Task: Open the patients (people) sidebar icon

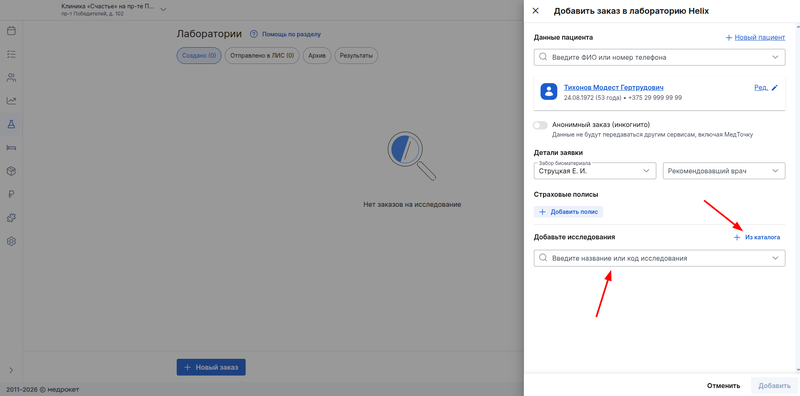Action: pos(11,78)
